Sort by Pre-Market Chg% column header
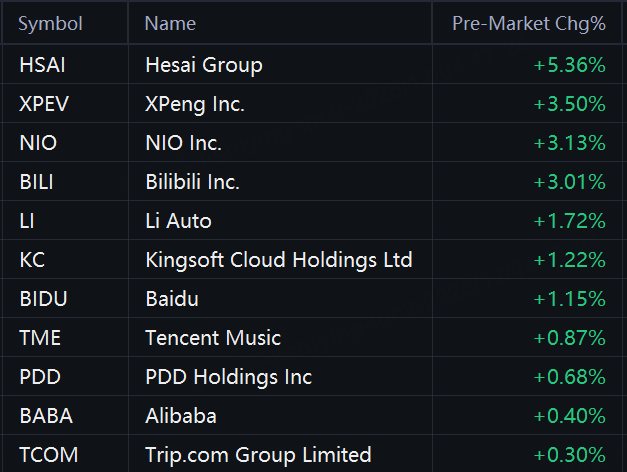The width and height of the screenshot is (627, 472). pyautogui.click(x=528, y=24)
